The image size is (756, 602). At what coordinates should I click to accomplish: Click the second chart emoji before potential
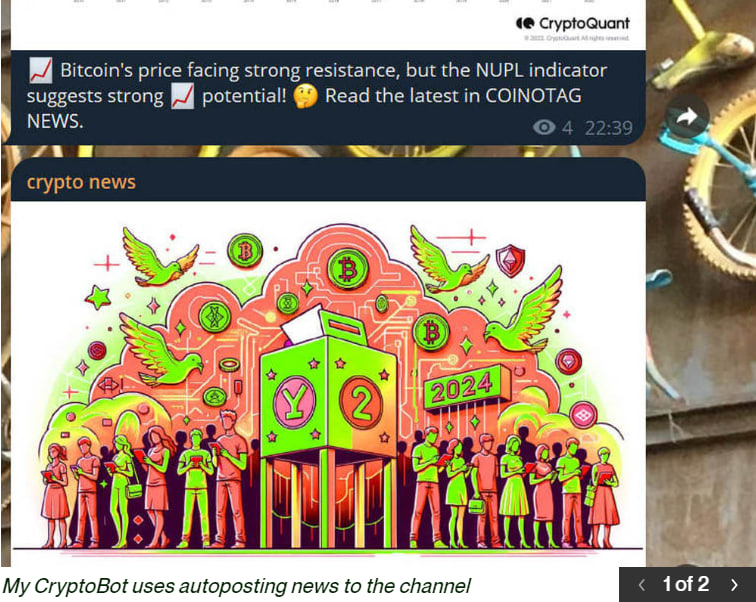pyautogui.click(x=183, y=95)
